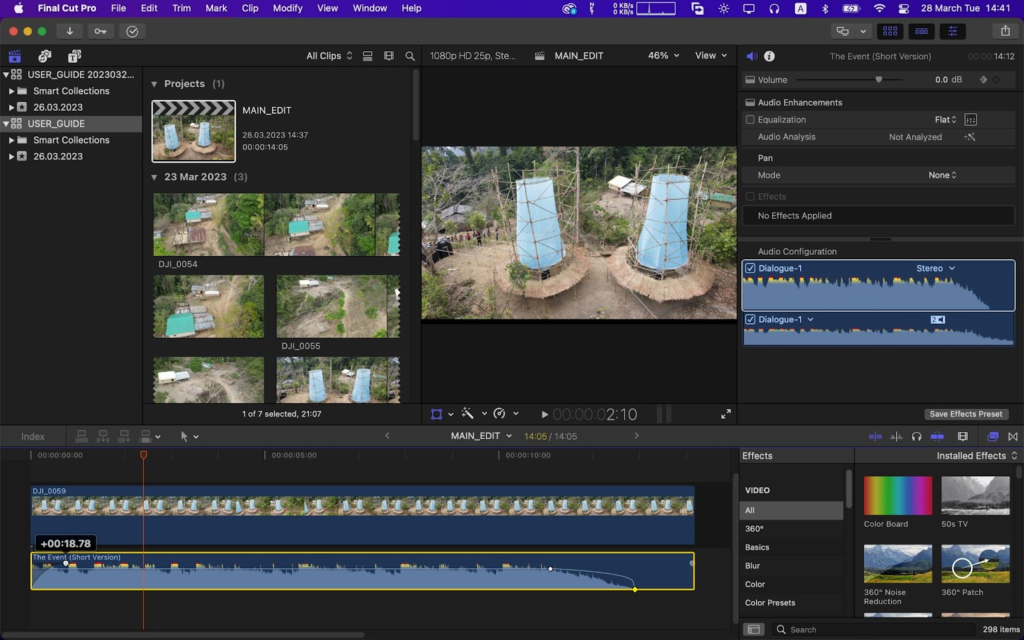Screen dimensions: 1024x640
Task: Open the timeline Index
Action: click(x=33, y=437)
